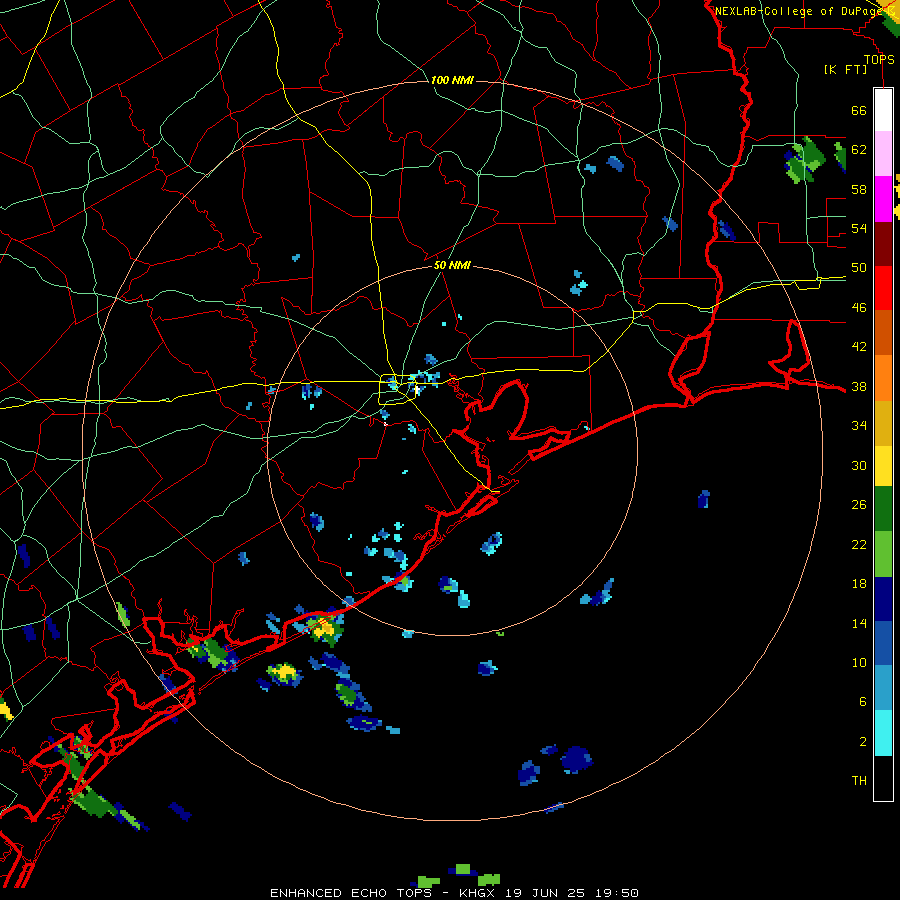Click the 54 legend value
The width and height of the screenshot is (900, 900).
pyautogui.click(x=859, y=228)
